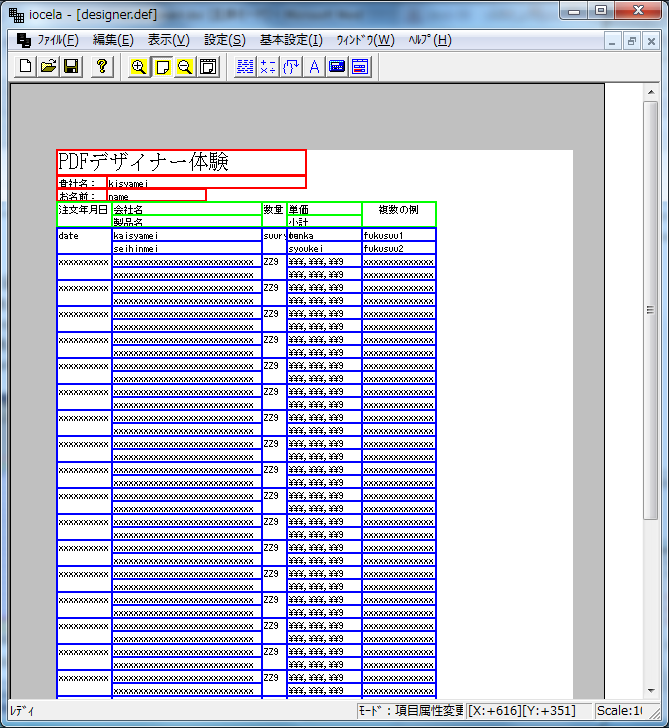Select the syoukei field cell

click(324, 248)
